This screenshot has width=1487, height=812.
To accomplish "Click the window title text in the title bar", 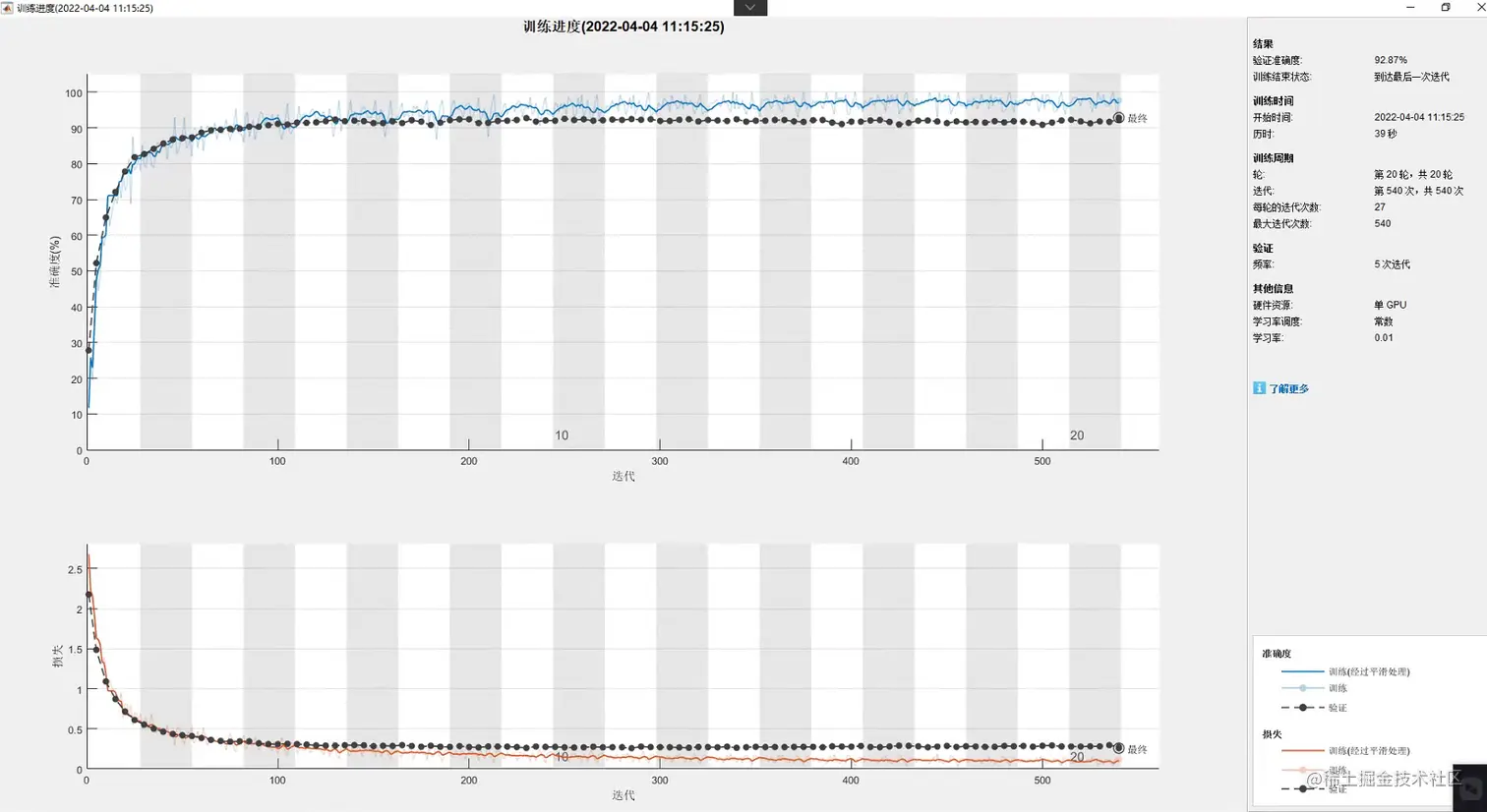I will pos(85,8).
